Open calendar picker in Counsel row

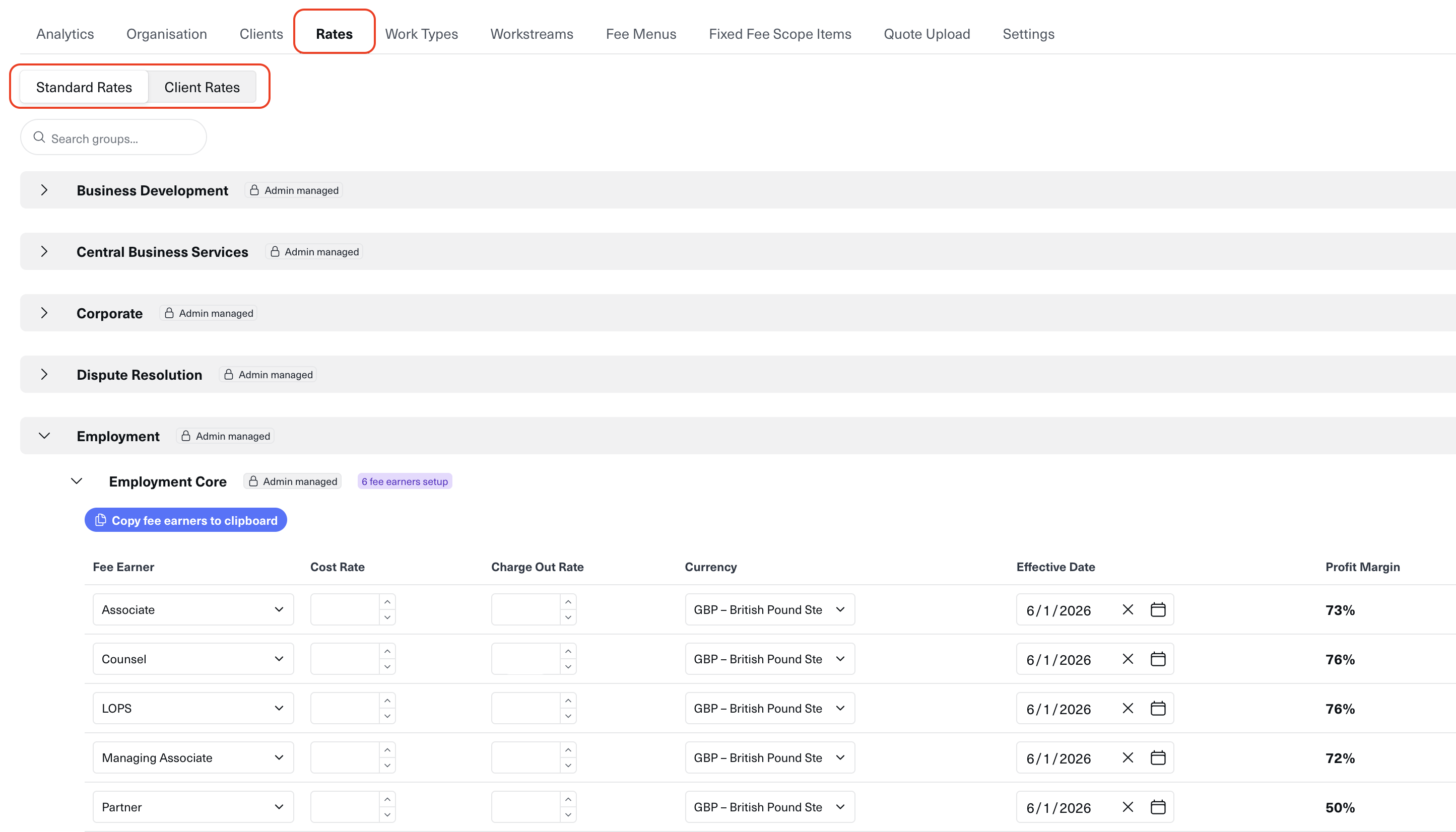[1158, 659]
